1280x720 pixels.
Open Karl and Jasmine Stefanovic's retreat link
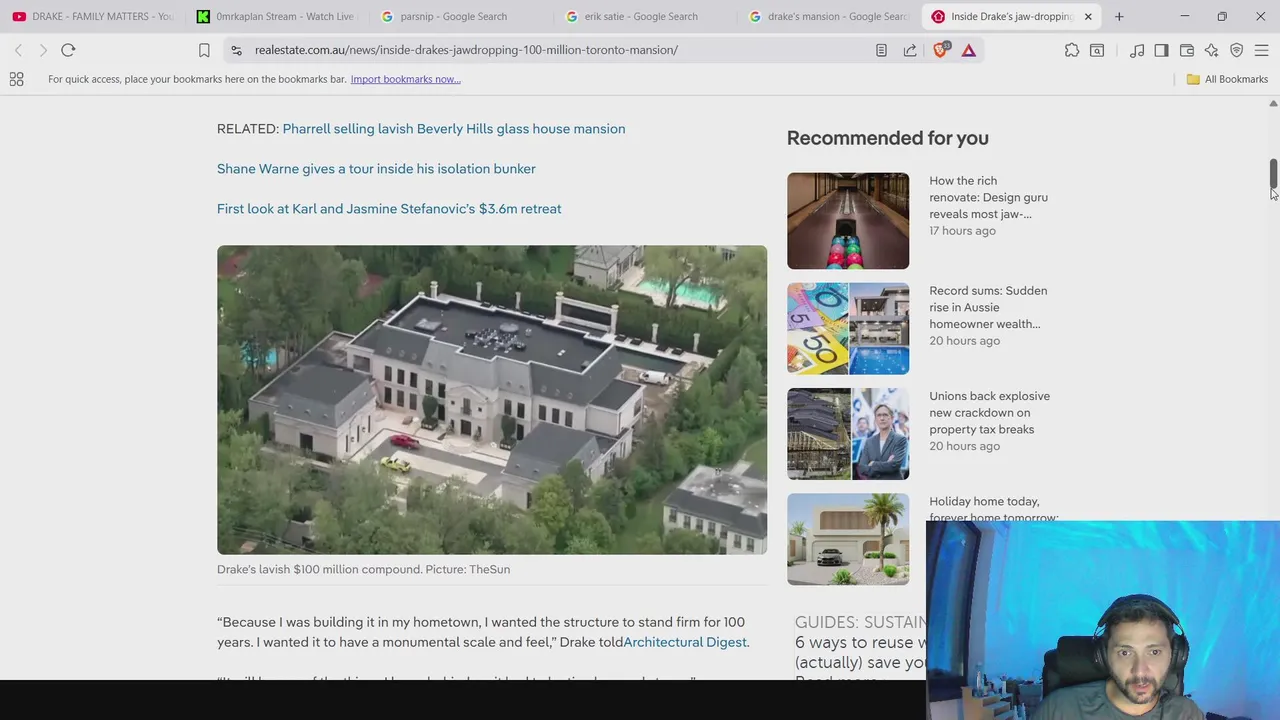coord(389,209)
